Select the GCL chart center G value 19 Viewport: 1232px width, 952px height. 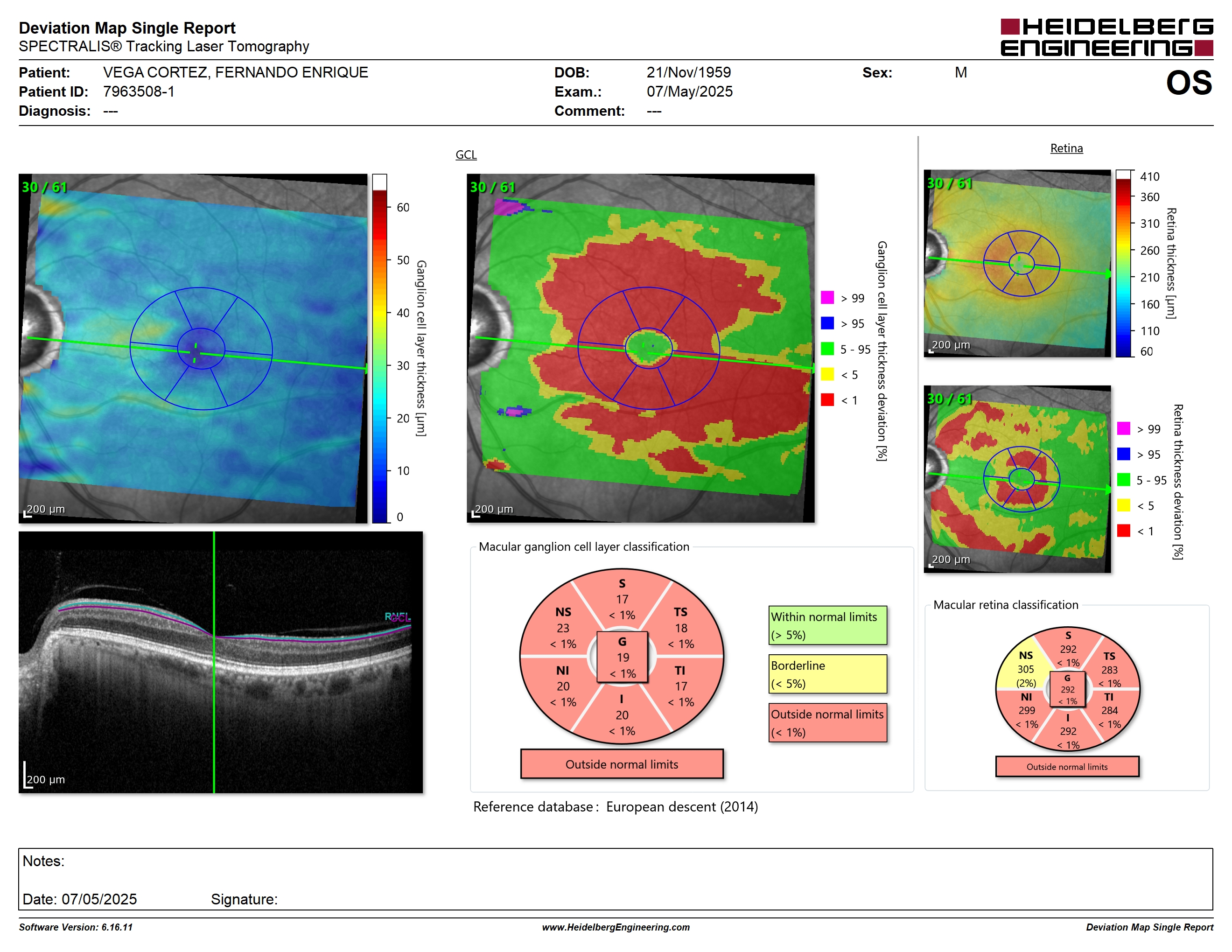tap(622, 657)
